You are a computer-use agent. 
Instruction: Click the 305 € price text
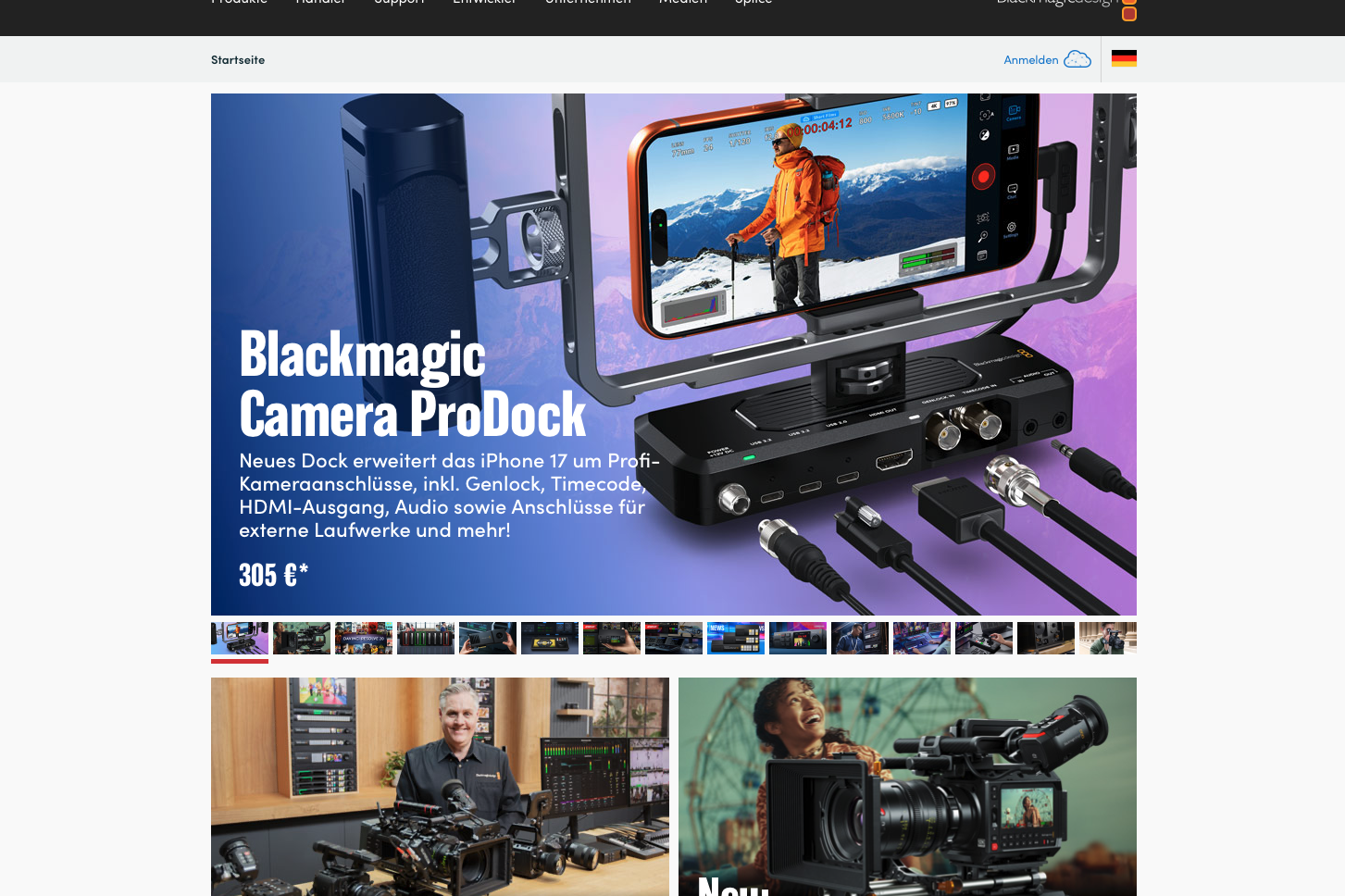(273, 575)
